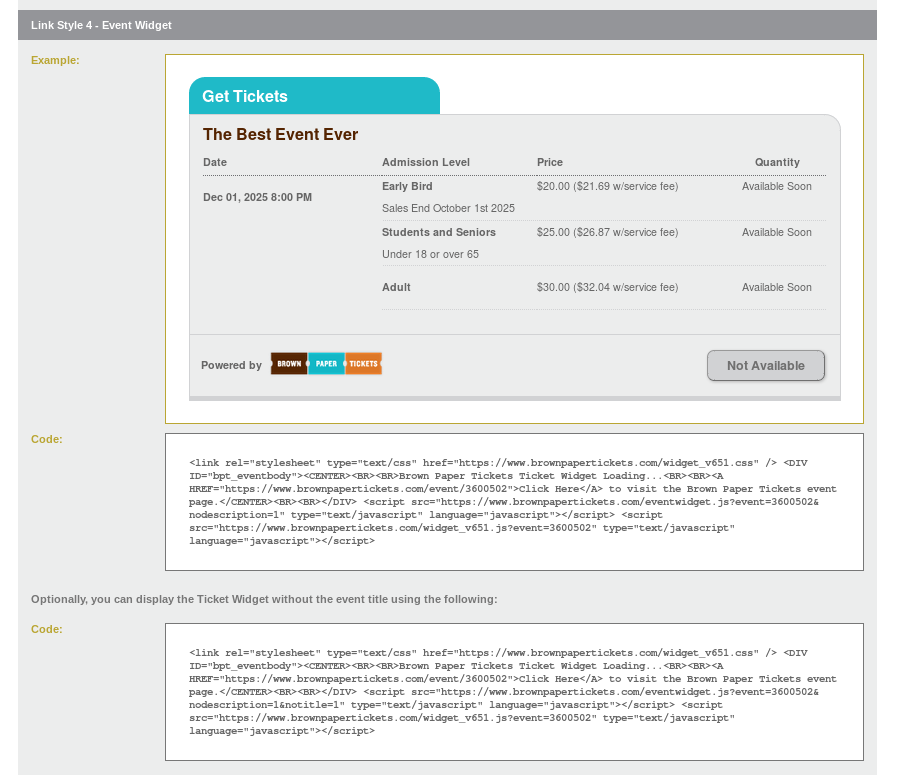Click the Powered by text
The width and height of the screenshot is (898, 775).
[x=231, y=365]
